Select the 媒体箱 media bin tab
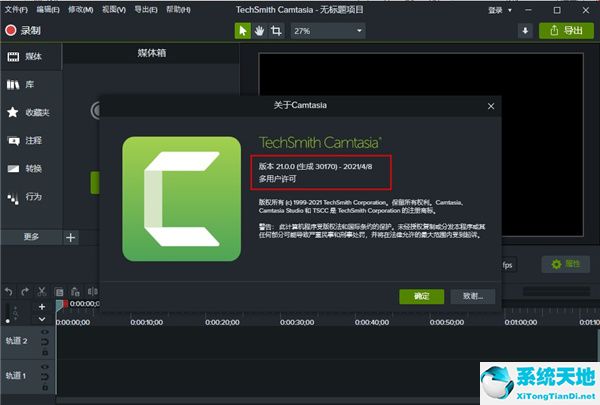The height and width of the screenshot is (405, 600). [152, 53]
